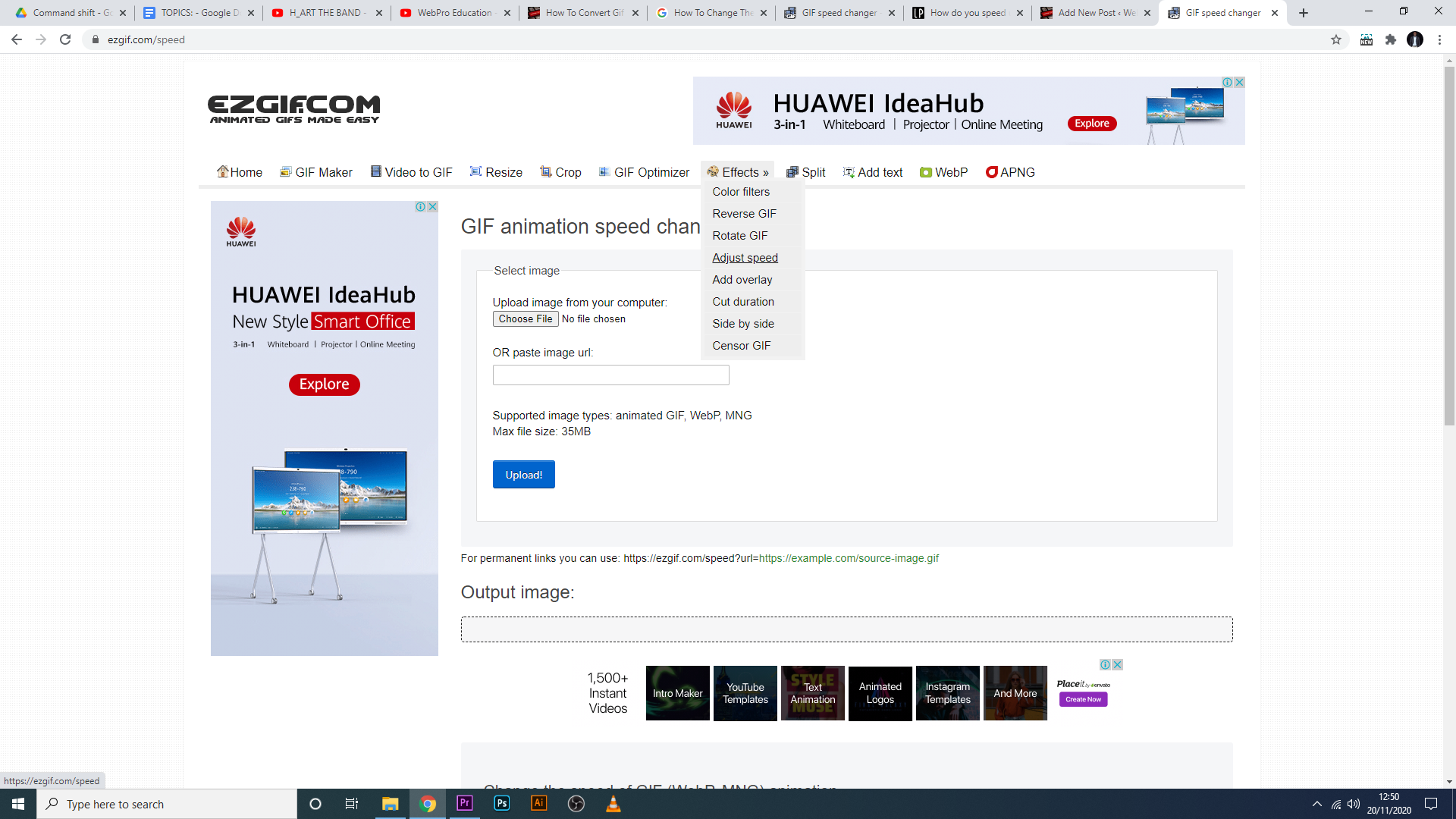Select Adjust speed from Effects menu
Viewport: 1456px width, 819px height.
tap(745, 258)
